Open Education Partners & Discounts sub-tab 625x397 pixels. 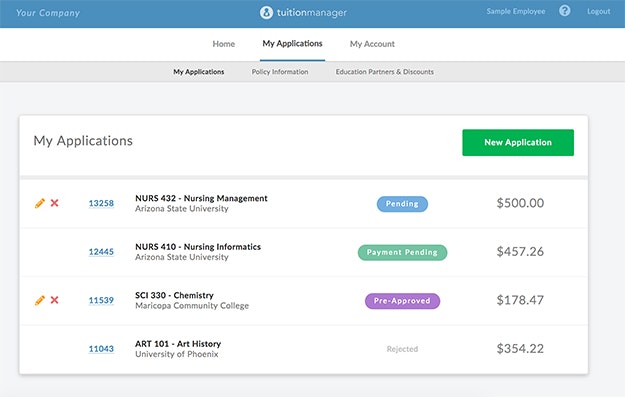[385, 72]
